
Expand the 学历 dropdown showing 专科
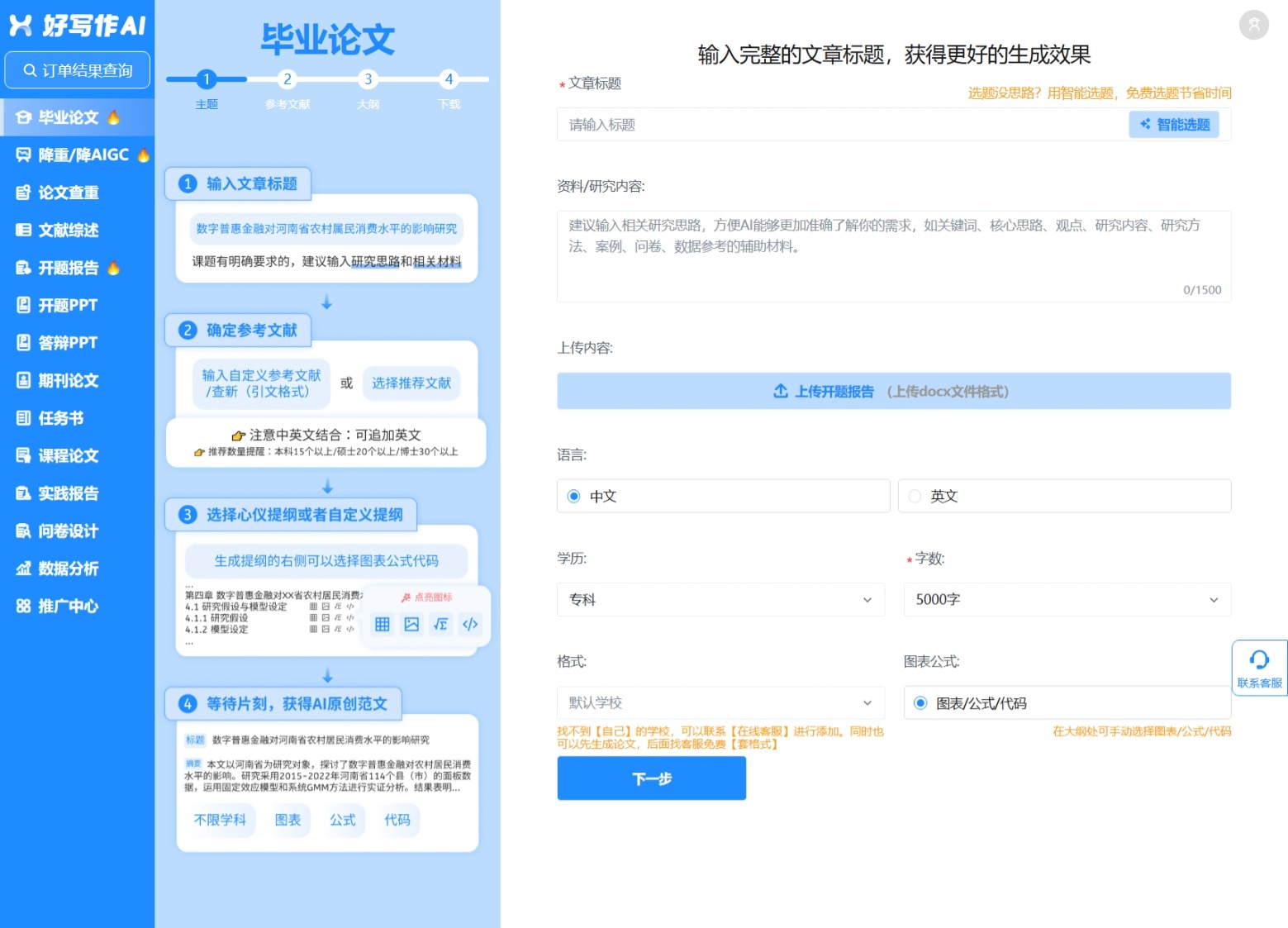coord(720,600)
